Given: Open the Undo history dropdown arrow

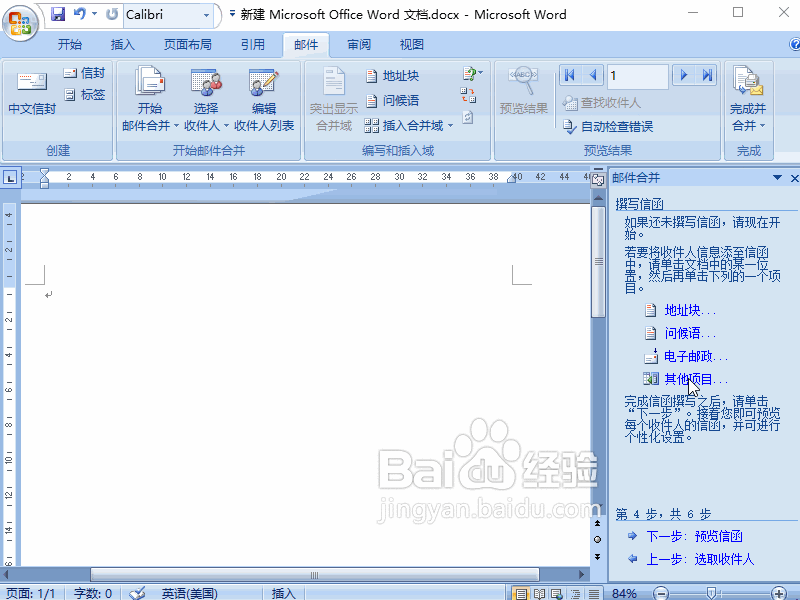Looking at the screenshot, I should (94, 14).
